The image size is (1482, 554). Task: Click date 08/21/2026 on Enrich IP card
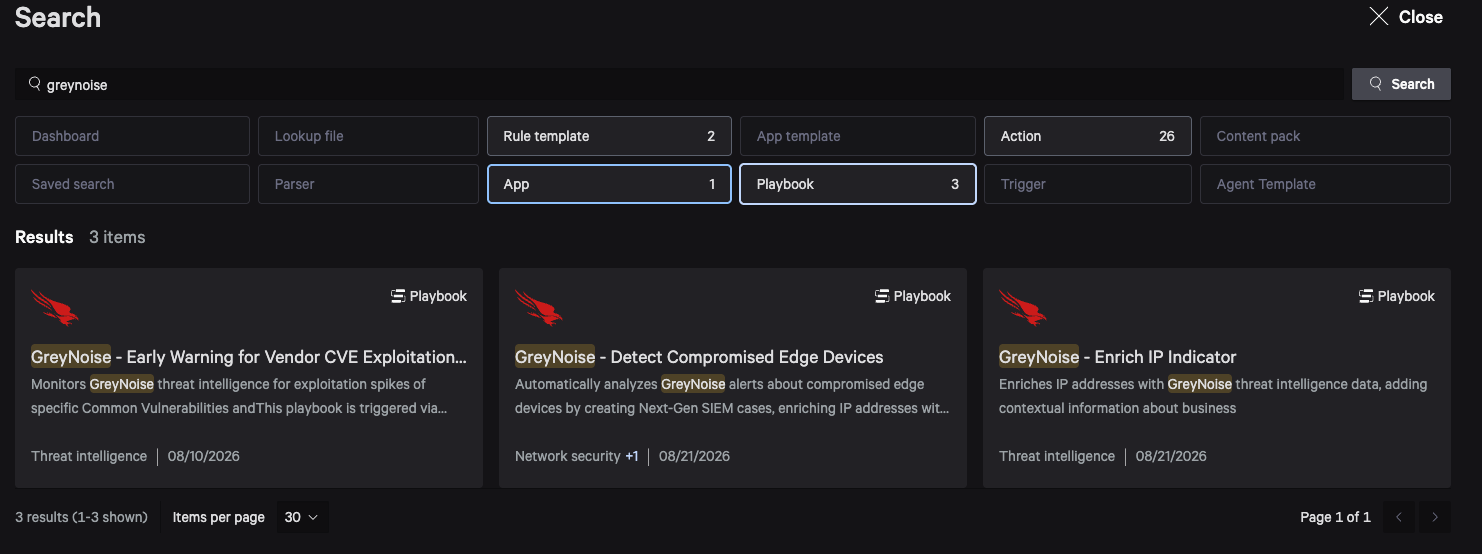click(x=1171, y=456)
